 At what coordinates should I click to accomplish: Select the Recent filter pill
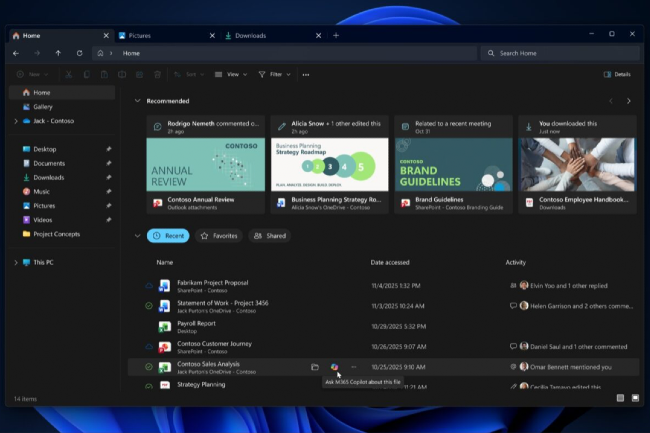coord(168,236)
